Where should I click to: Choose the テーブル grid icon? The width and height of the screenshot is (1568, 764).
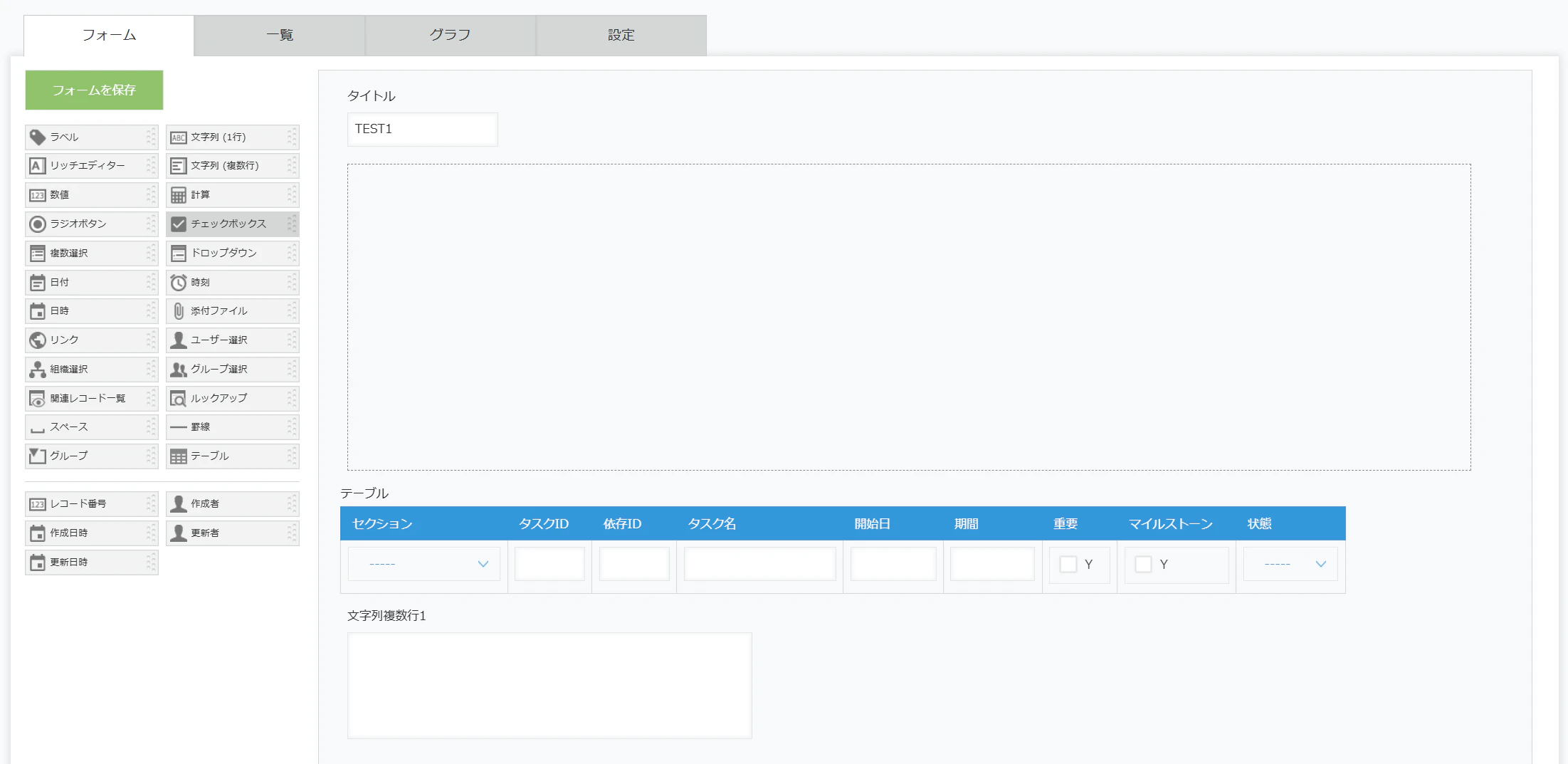pyautogui.click(x=179, y=456)
